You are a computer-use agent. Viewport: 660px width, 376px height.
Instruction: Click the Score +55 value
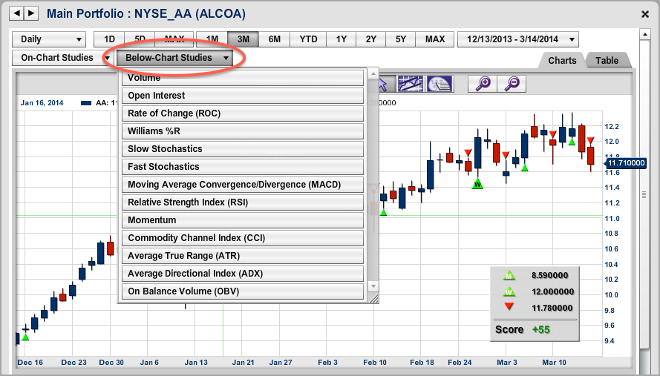[541, 330]
